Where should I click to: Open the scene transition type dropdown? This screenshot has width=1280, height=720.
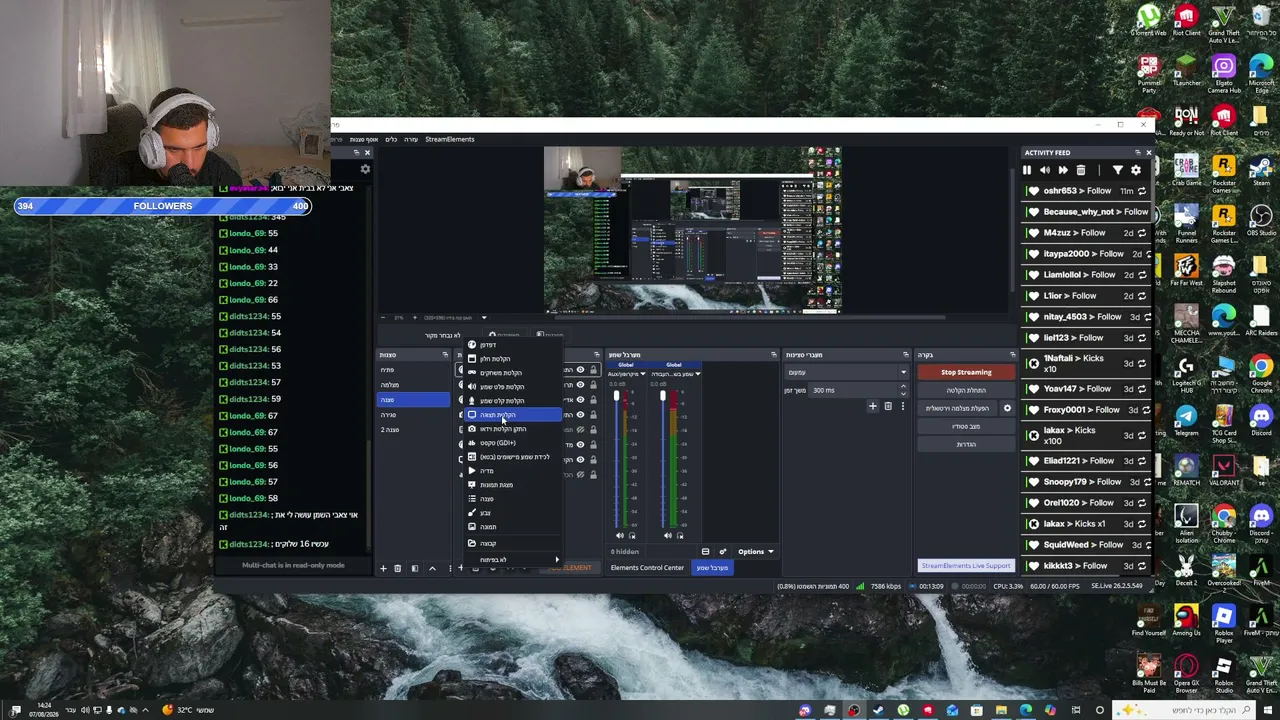click(846, 372)
